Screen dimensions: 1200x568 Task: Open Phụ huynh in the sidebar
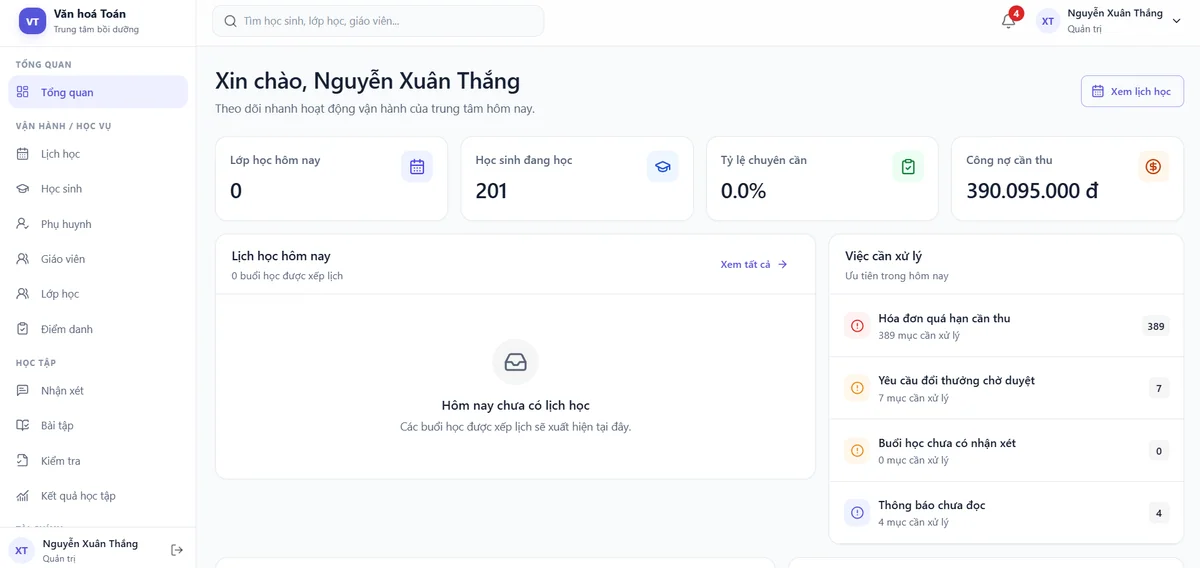coord(98,224)
